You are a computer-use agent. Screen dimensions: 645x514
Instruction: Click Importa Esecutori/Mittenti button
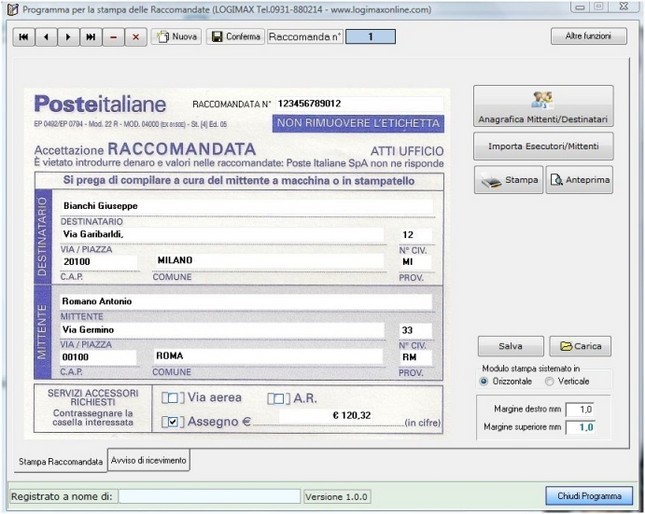point(543,146)
